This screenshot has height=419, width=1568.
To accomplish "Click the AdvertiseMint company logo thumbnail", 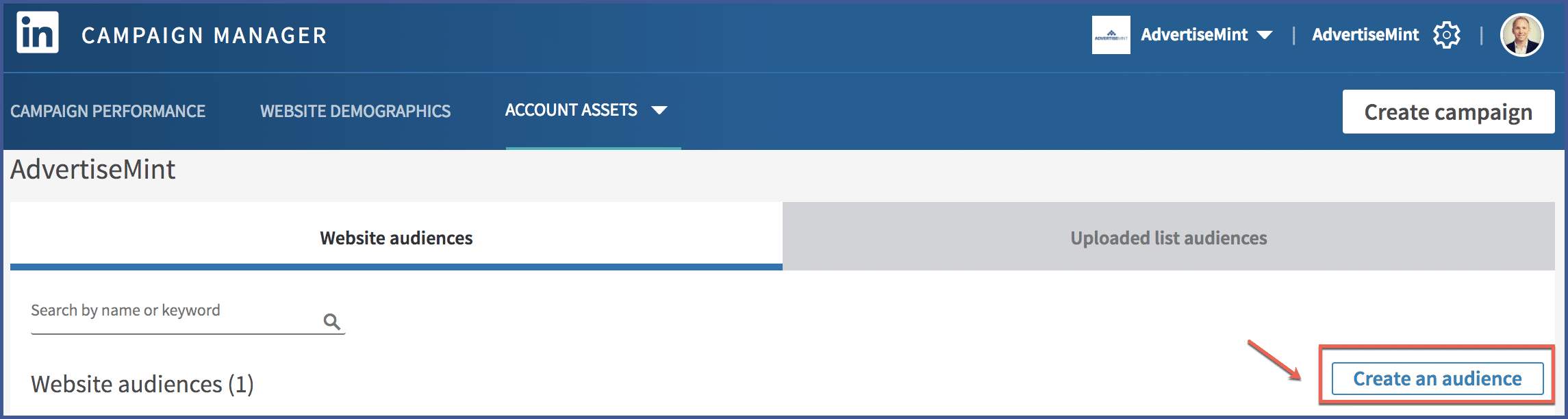I will pos(1111,35).
